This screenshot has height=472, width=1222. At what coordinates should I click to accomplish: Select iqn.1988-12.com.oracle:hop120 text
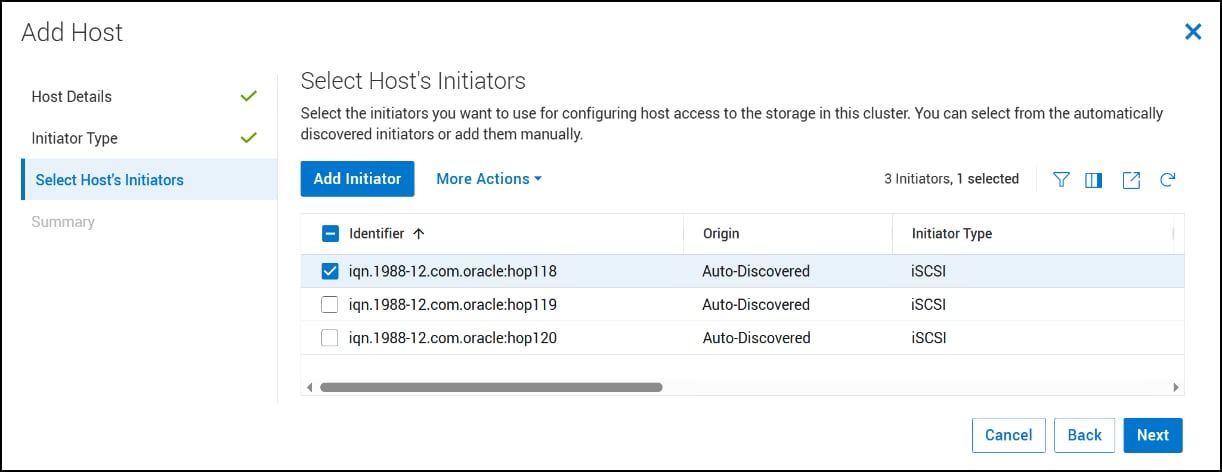[x=453, y=338]
